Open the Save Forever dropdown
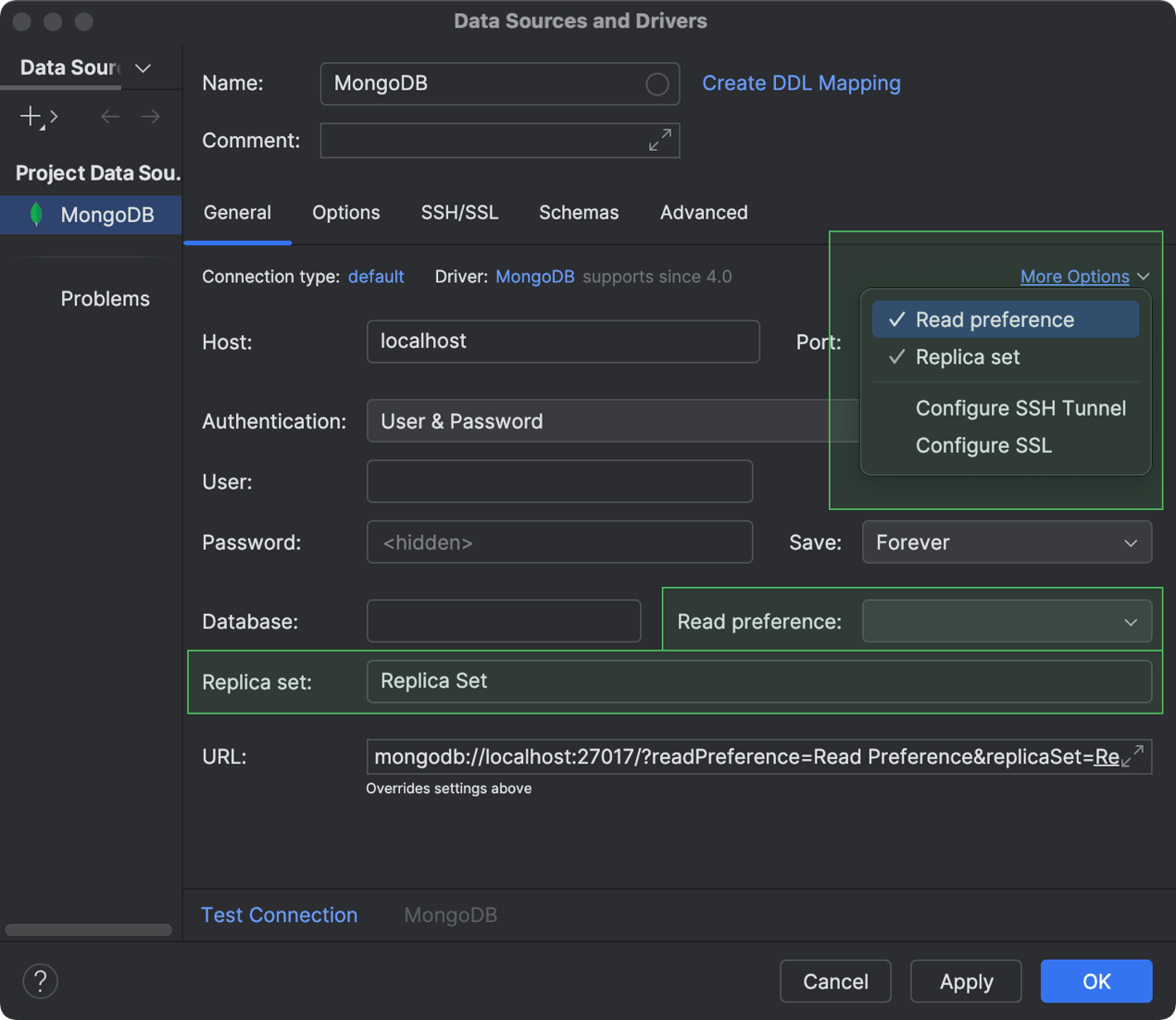The width and height of the screenshot is (1176, 1020). (1007, 542)
